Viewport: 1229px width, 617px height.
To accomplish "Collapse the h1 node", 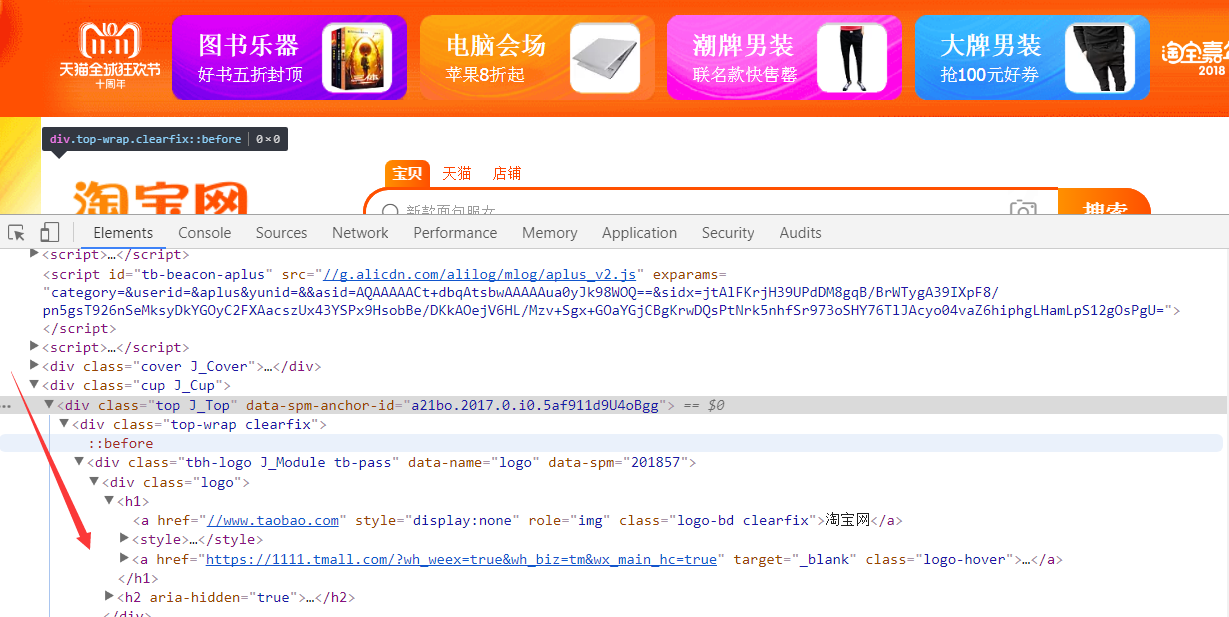I will [x=110, y=501].
